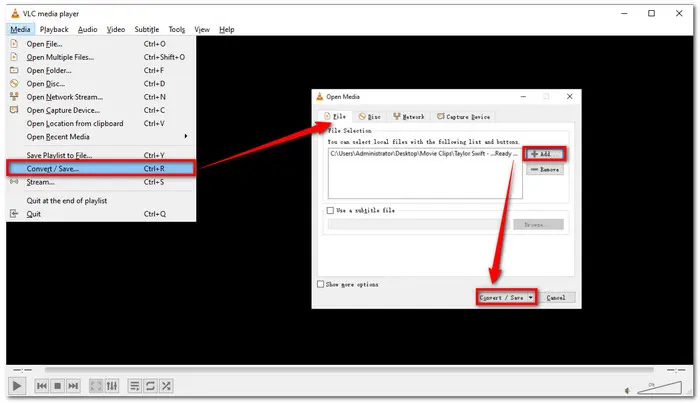Choose Quit from Media menu
This screenshot has width=700, height=403.
pyautogui.click(x=101, y=214)
